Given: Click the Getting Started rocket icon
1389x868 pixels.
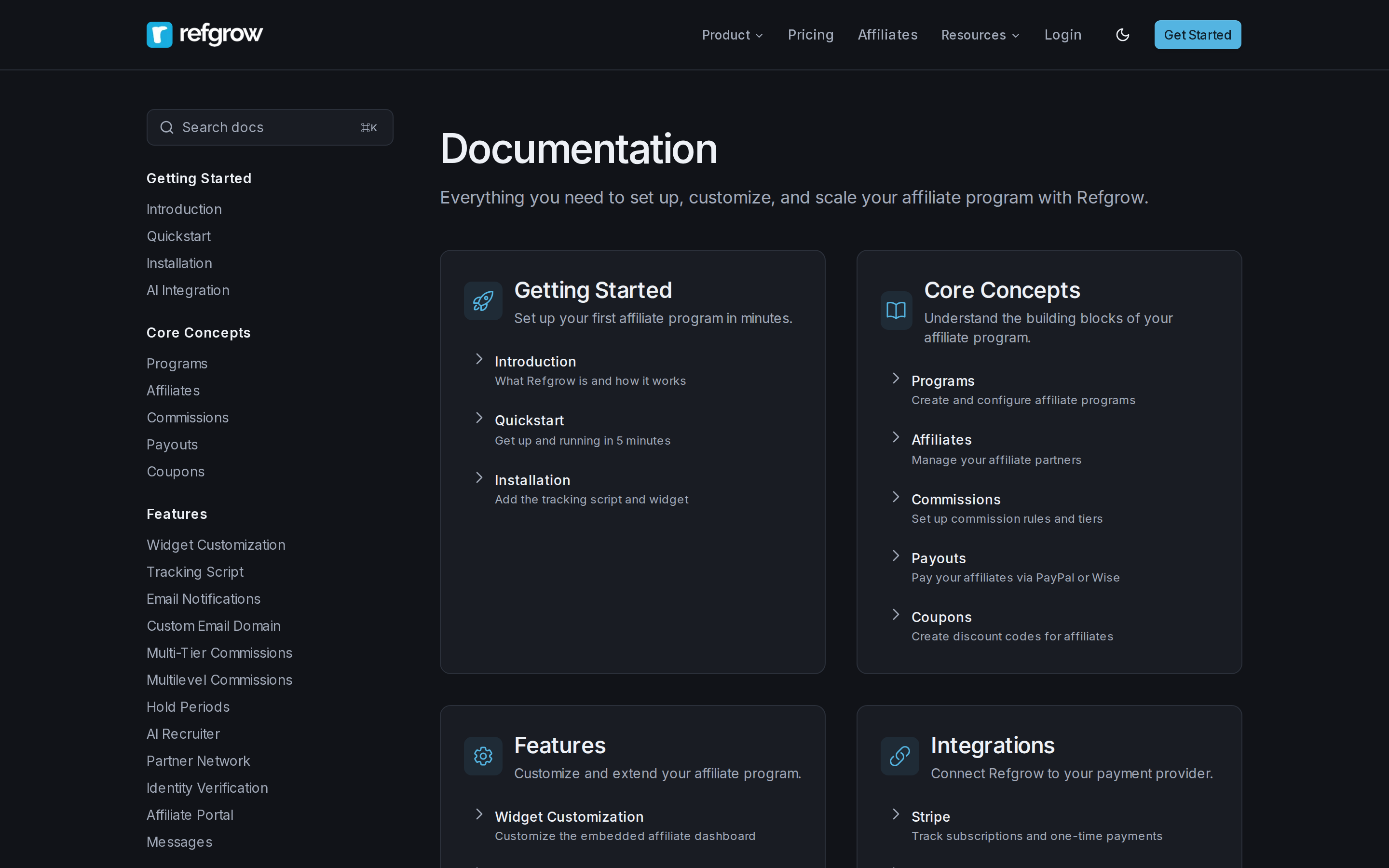Looking at the screenshot, I should (483, 301).
